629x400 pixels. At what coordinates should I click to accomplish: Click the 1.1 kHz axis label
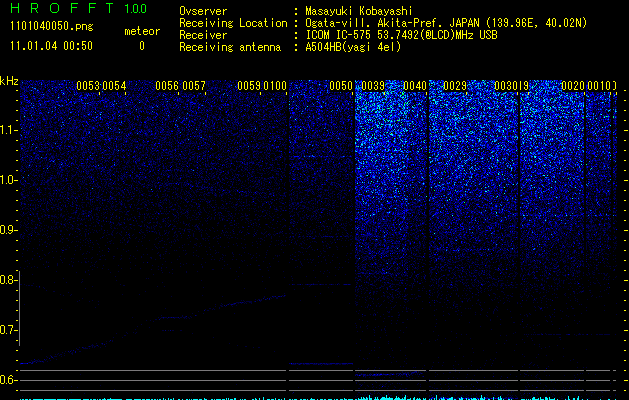[9, 130]
